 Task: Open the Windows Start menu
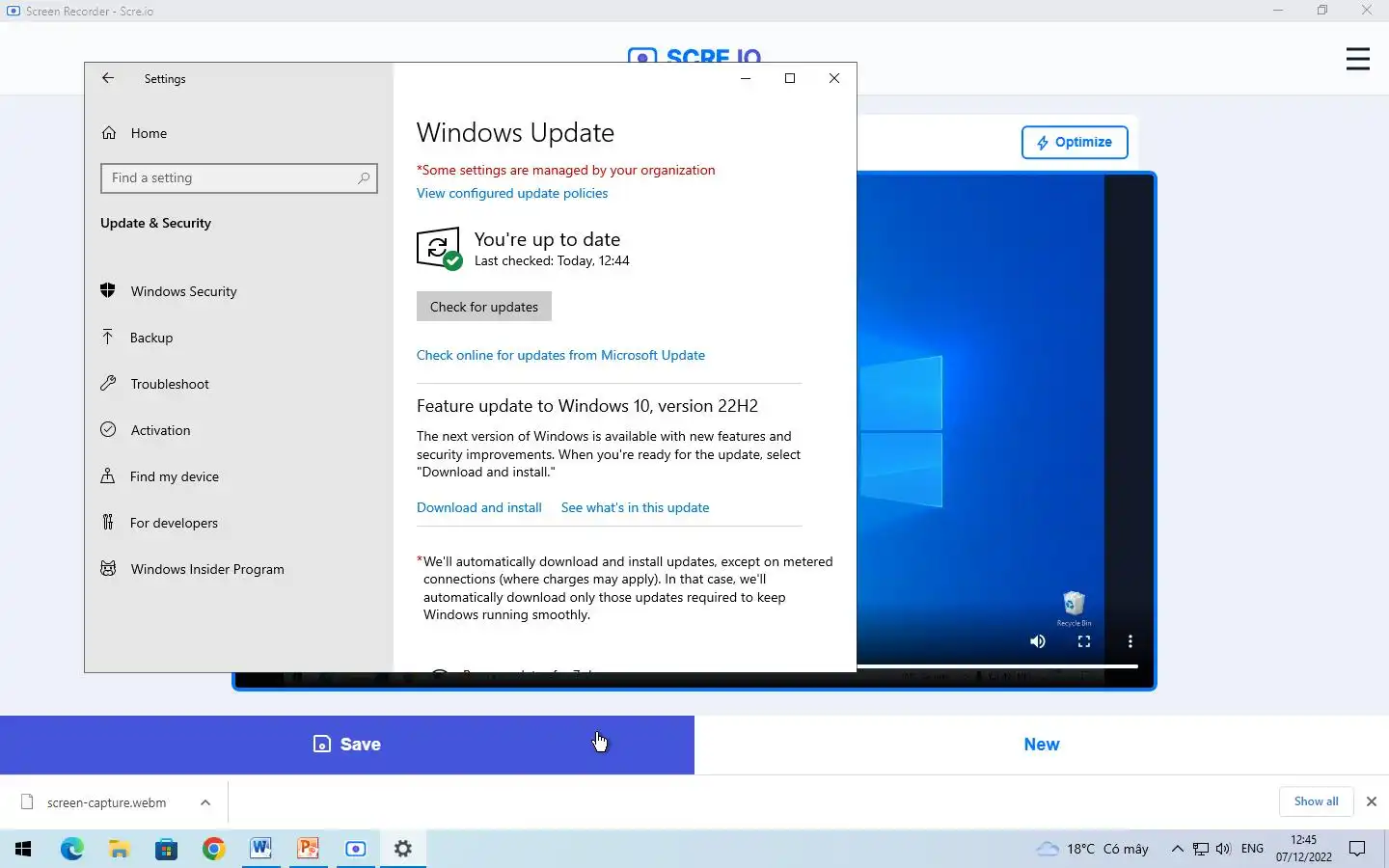(23, 849)
